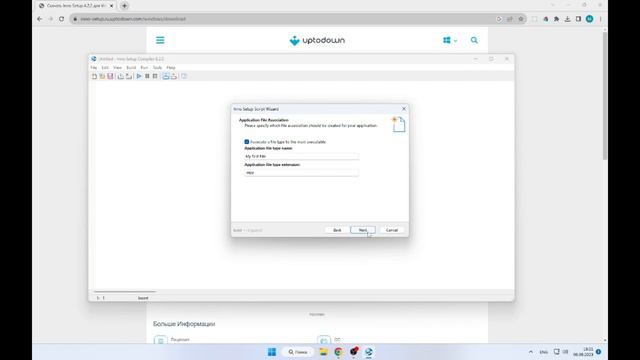The image size is (640, 360).
Task: Open the Help menu in Inno Setup
Action: click(x=171, y=67)
